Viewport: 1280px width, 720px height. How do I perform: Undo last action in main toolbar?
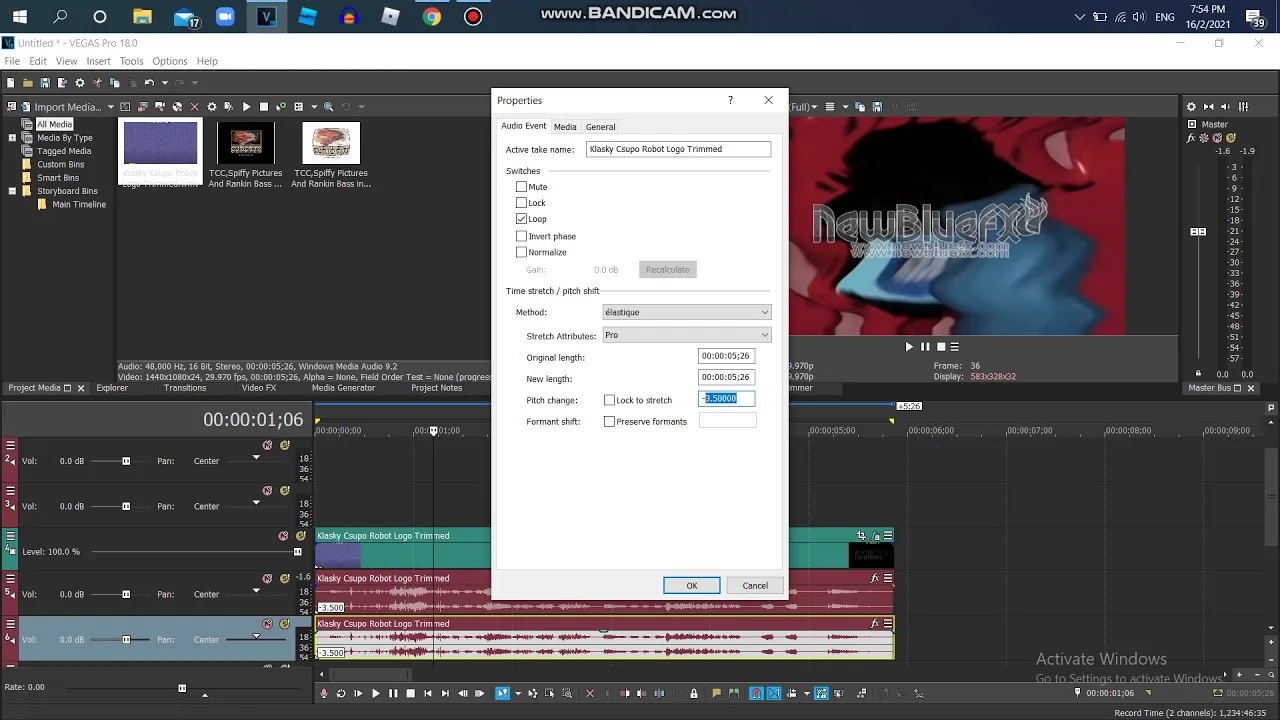pos(149,82)
